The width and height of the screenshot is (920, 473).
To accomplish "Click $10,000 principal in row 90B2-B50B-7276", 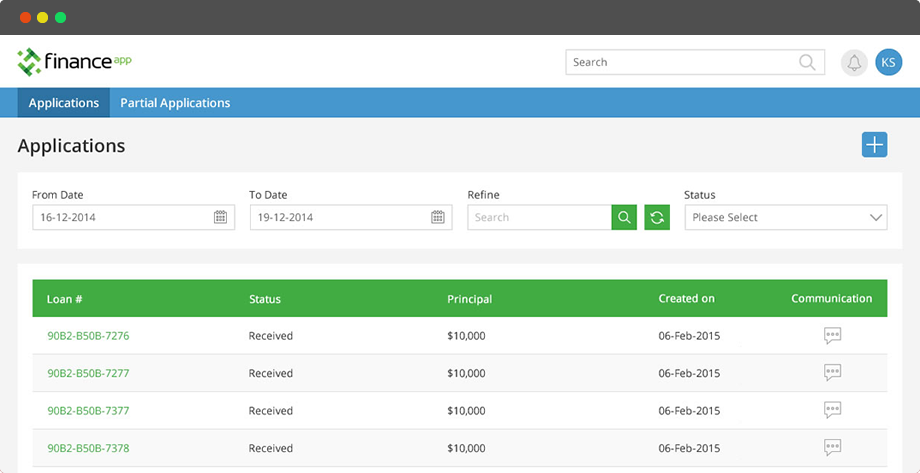I will pyautogui.click(x=466, y=336).
